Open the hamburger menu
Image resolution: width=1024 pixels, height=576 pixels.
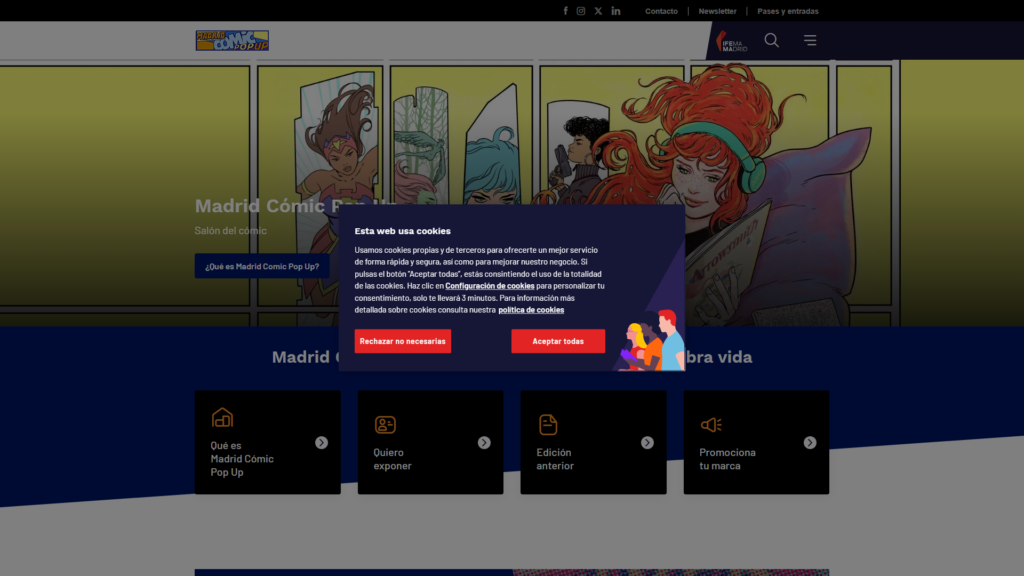(x=810, y=40)
